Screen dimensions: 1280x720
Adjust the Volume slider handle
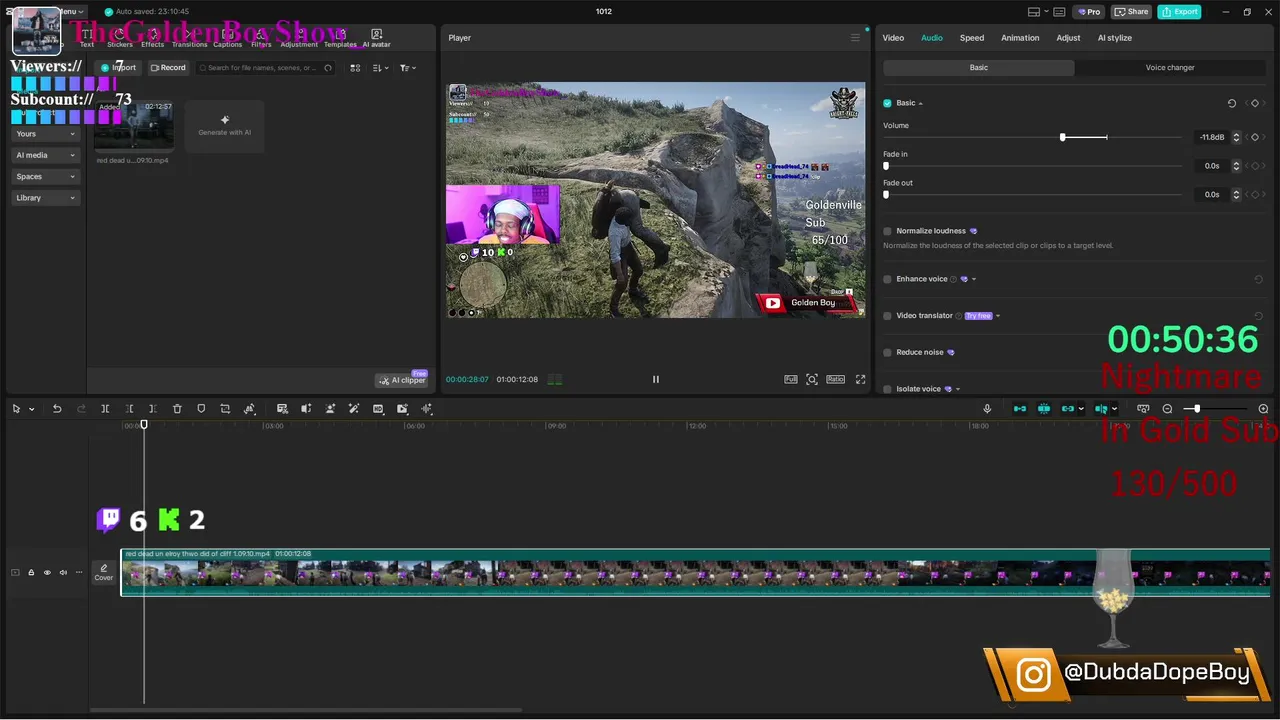[x=1062, y=137]
